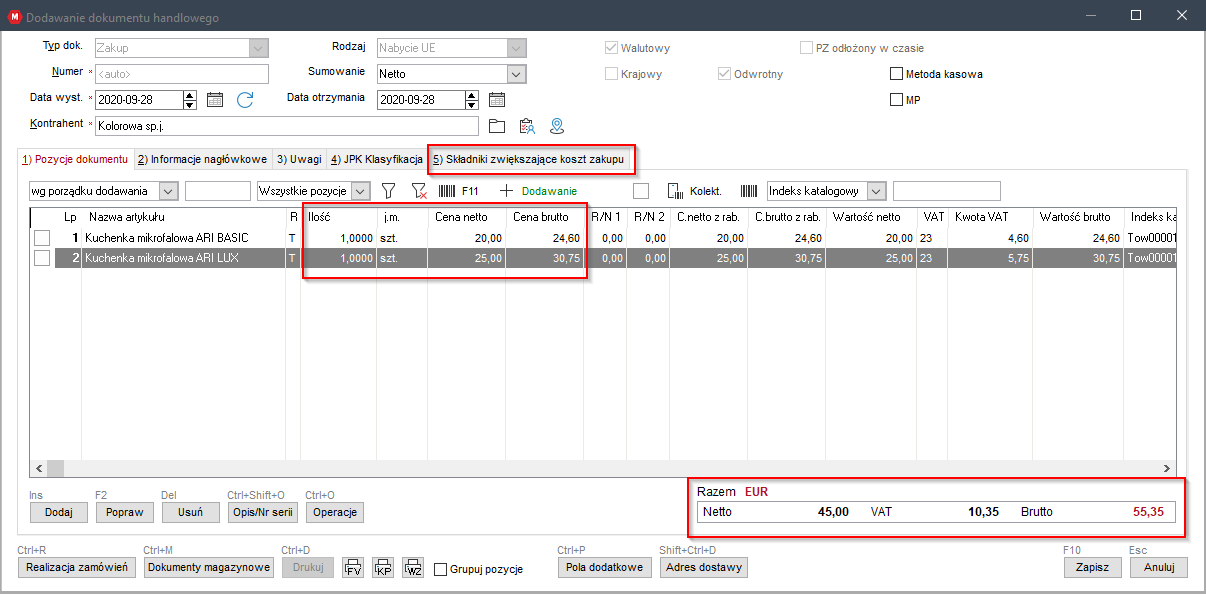This screenshot has height=596, width=1206.
Task: Click the Usuń button
Action: tap(190, 512)
